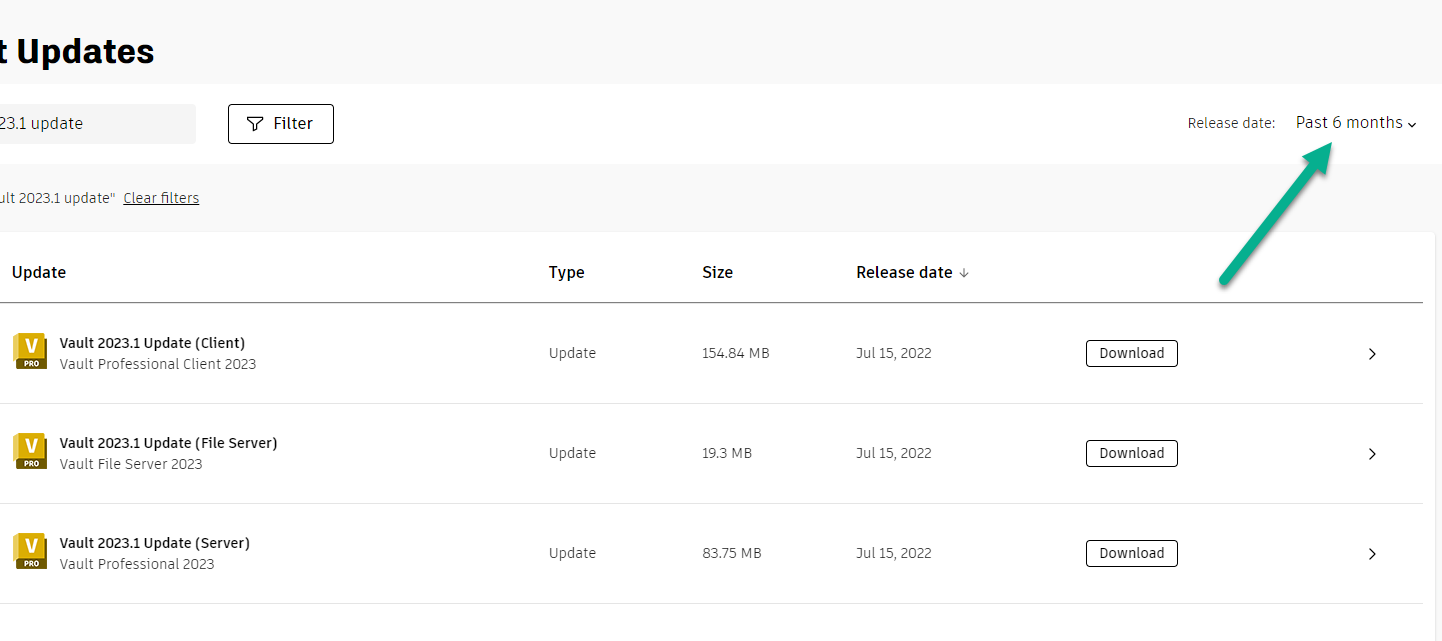This screenshot has height=641, width=1442.
Task: Click the Update column header
Action: click(39, 273)
